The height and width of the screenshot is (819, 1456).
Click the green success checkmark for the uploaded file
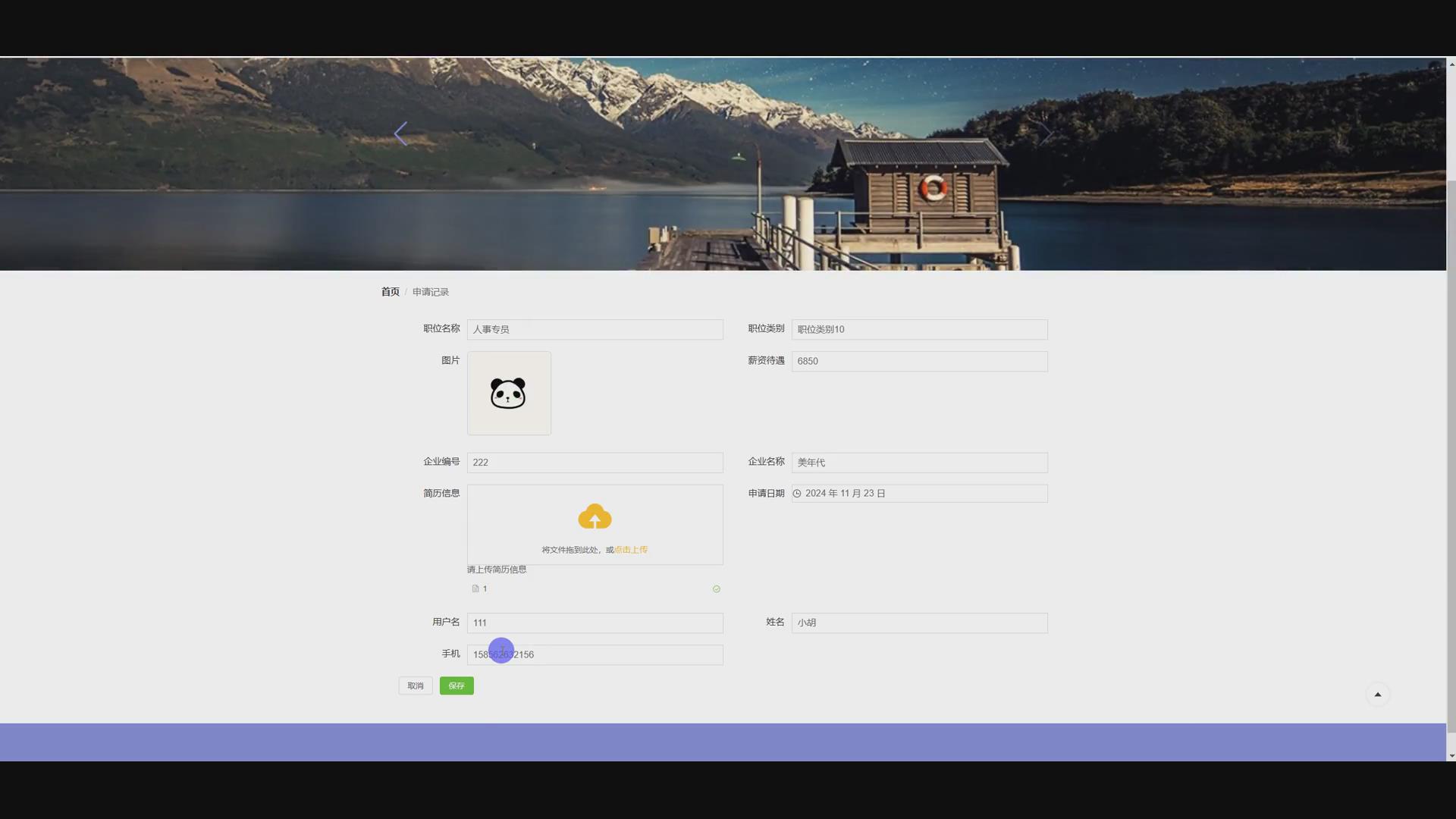click(716, 589)
